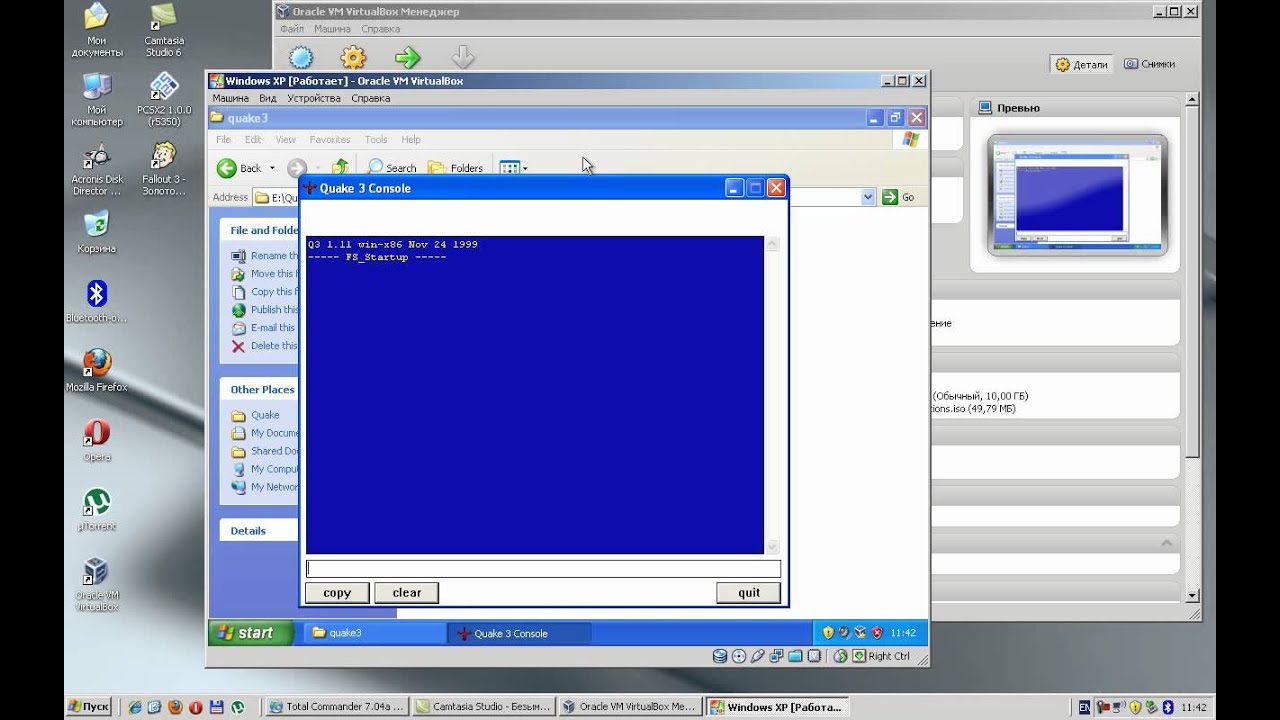Click the network indicator in VM status bar
This screenshot has width=1280, height=720.
point(776,656)
